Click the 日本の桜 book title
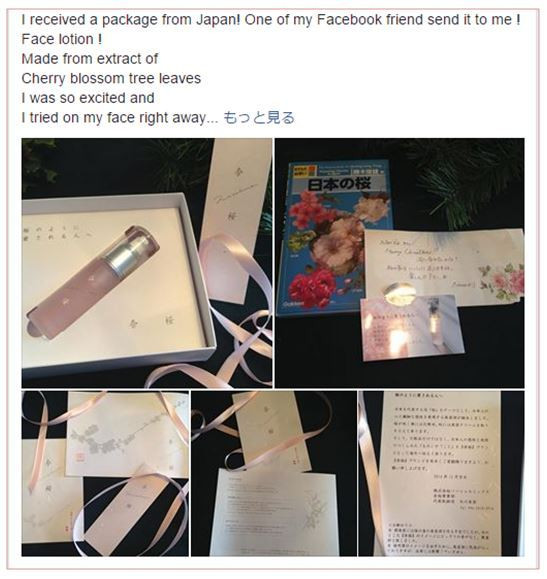Image resolution: width=547 pixels, height=579 pixels. click(339, 184)
